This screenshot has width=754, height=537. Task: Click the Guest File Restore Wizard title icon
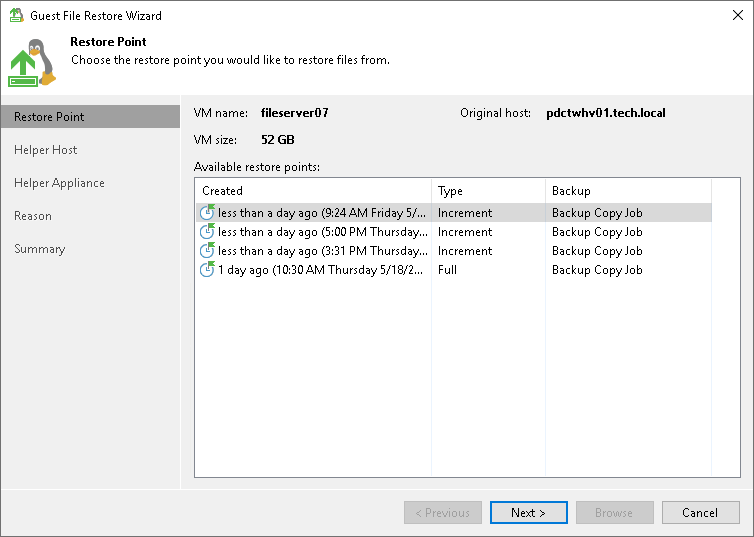tap(16, 15)
